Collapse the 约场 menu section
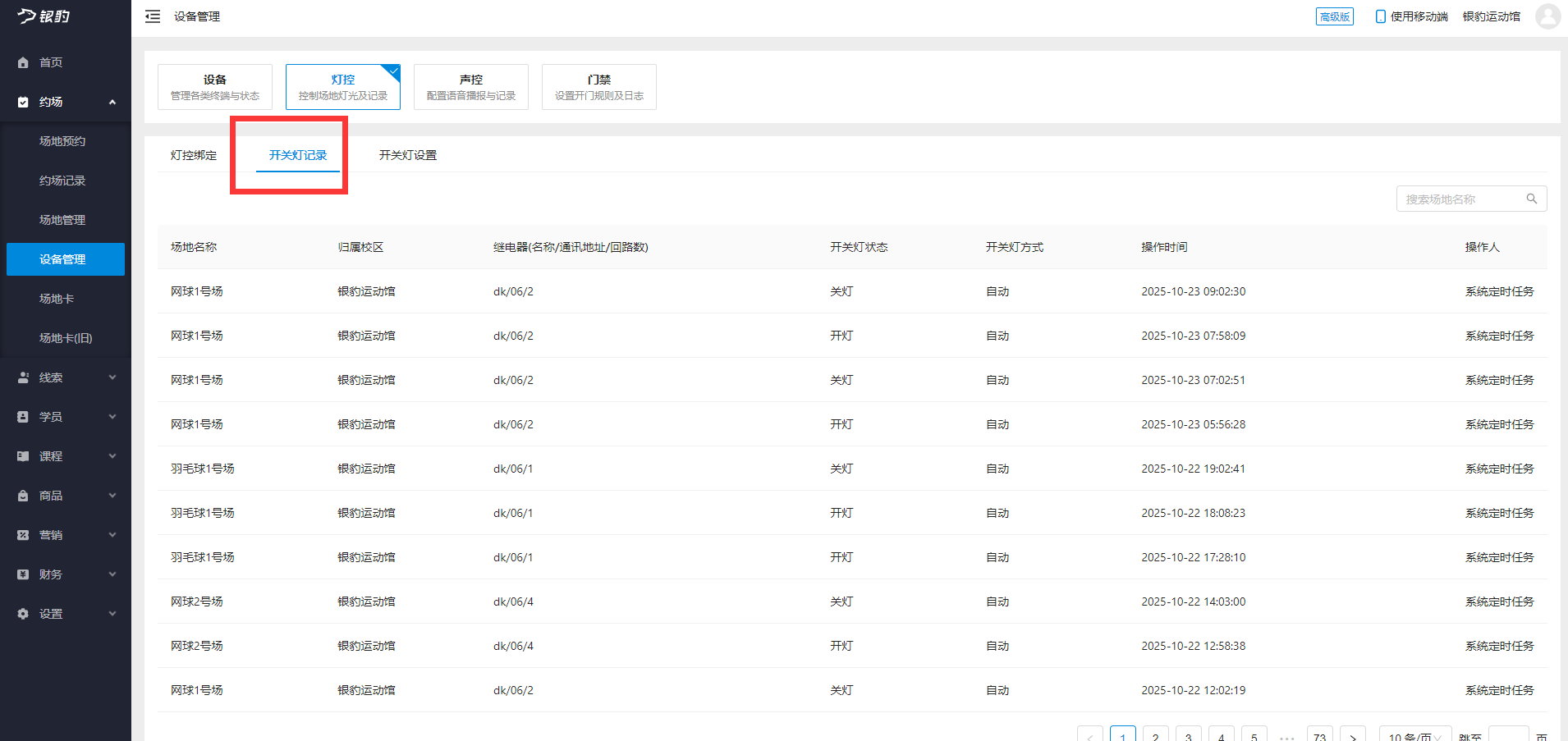1568x741 pixels. coord(112,102)
